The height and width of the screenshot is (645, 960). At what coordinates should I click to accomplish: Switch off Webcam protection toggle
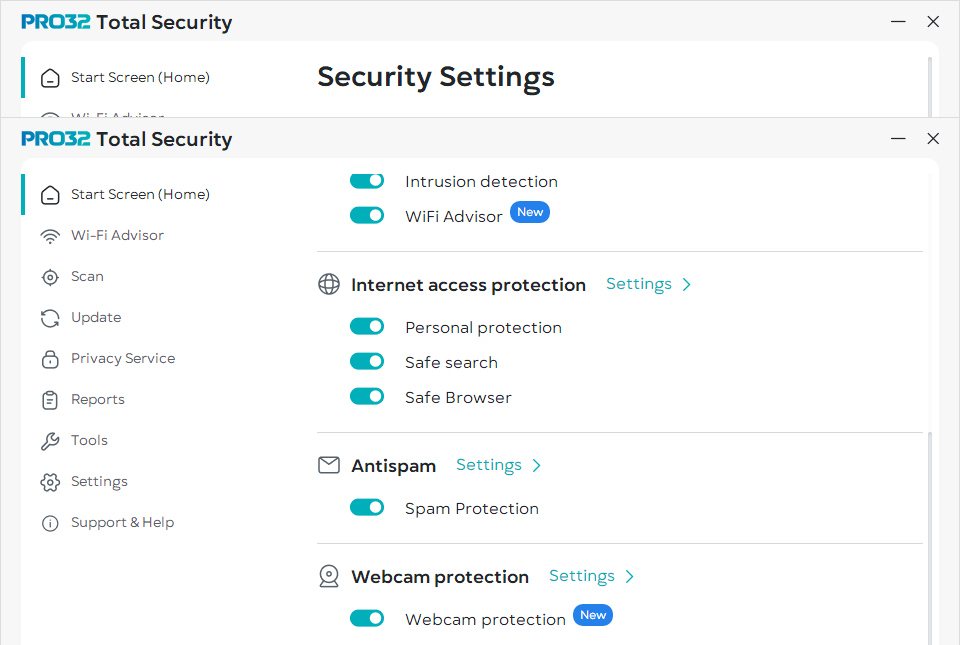tap(367, 618)
